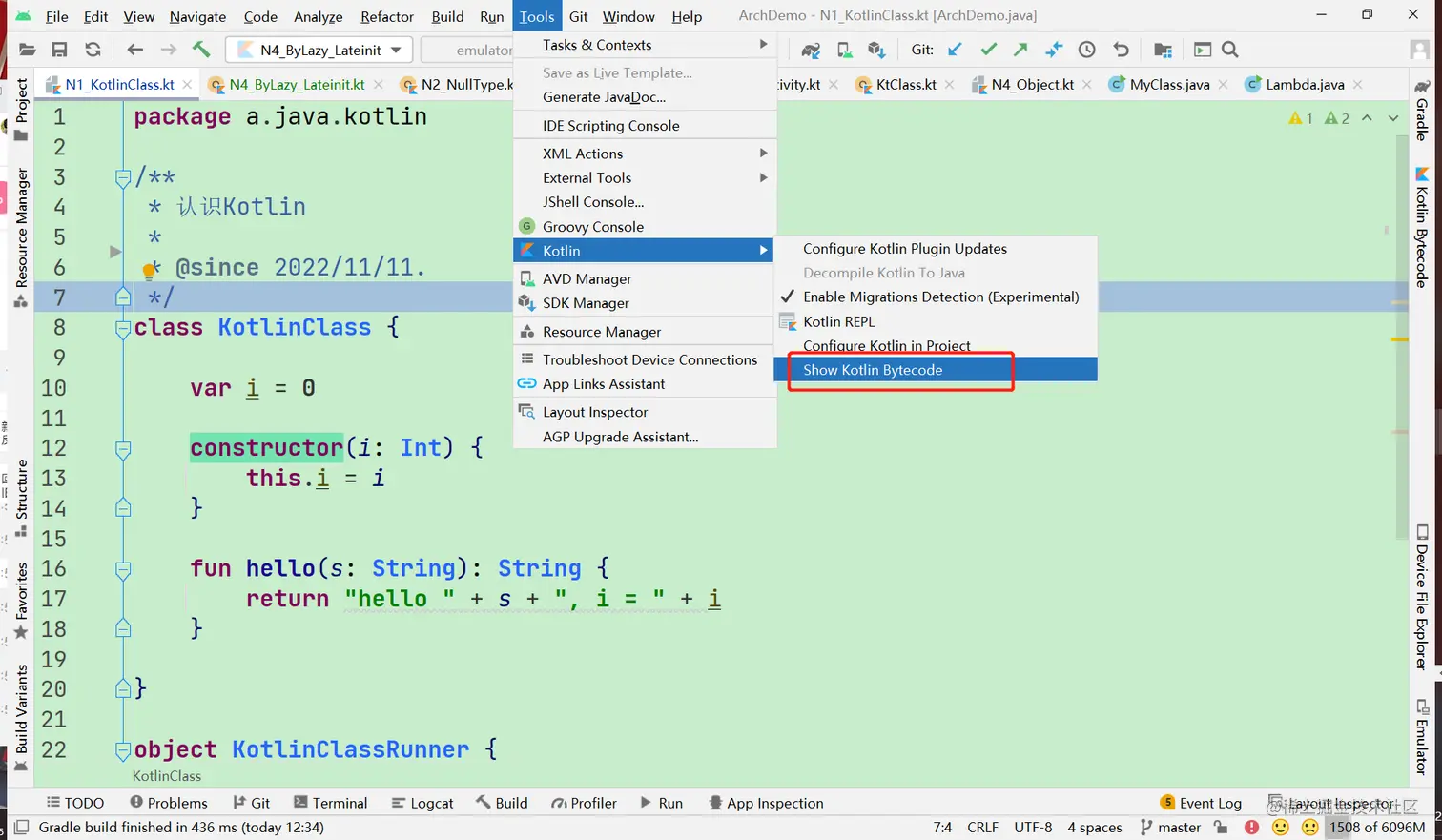Image resolution: width=1442 pixels, height=840 pixels.
Task: Click the memory indicator 1508 of 6096M
Action: [1377, 828]
